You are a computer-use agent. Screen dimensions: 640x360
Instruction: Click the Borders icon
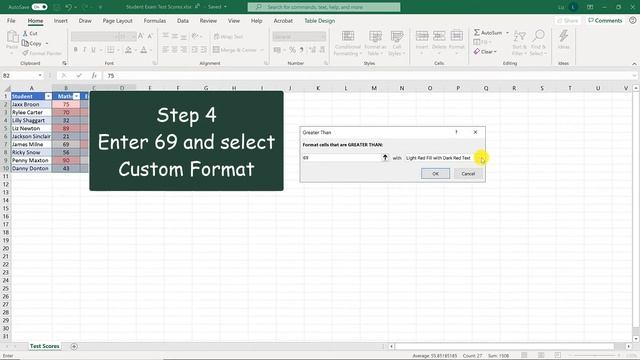tap(110, 50)
